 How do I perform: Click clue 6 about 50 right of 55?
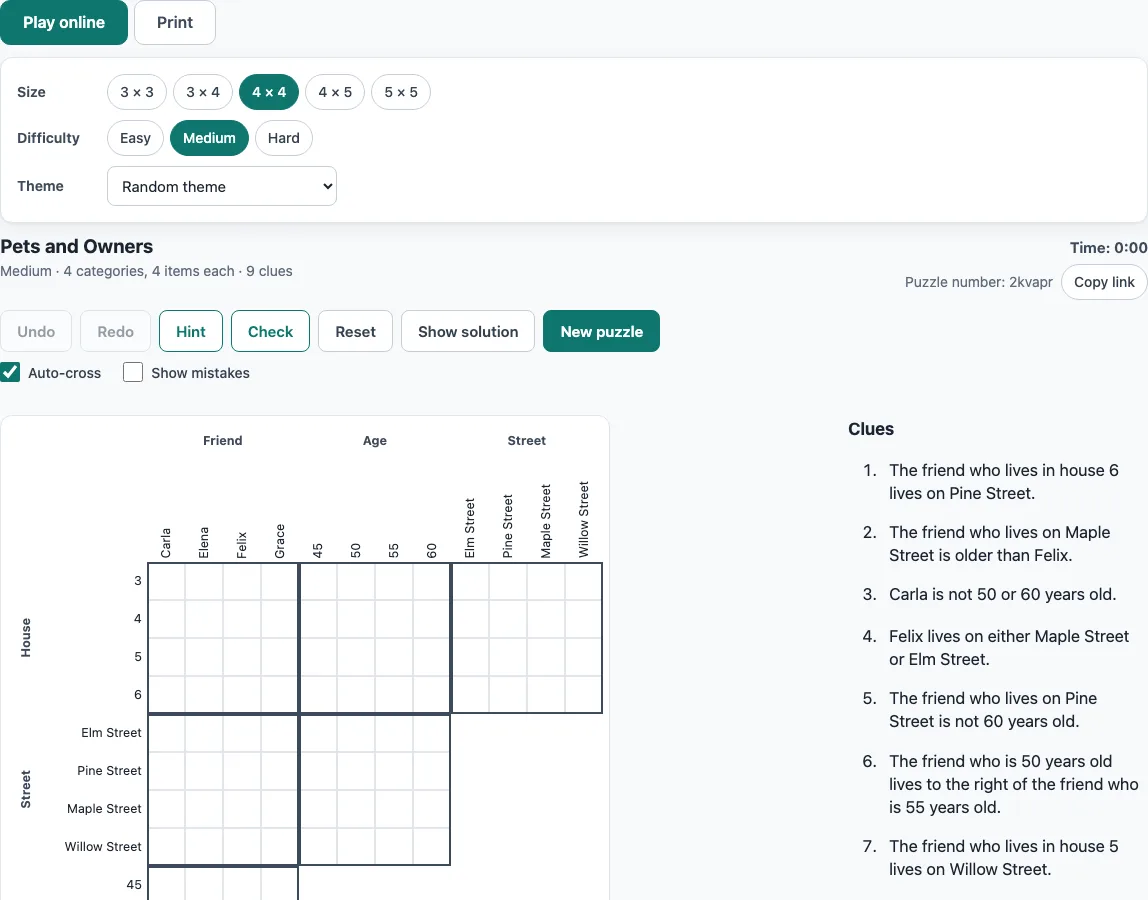1013,784
